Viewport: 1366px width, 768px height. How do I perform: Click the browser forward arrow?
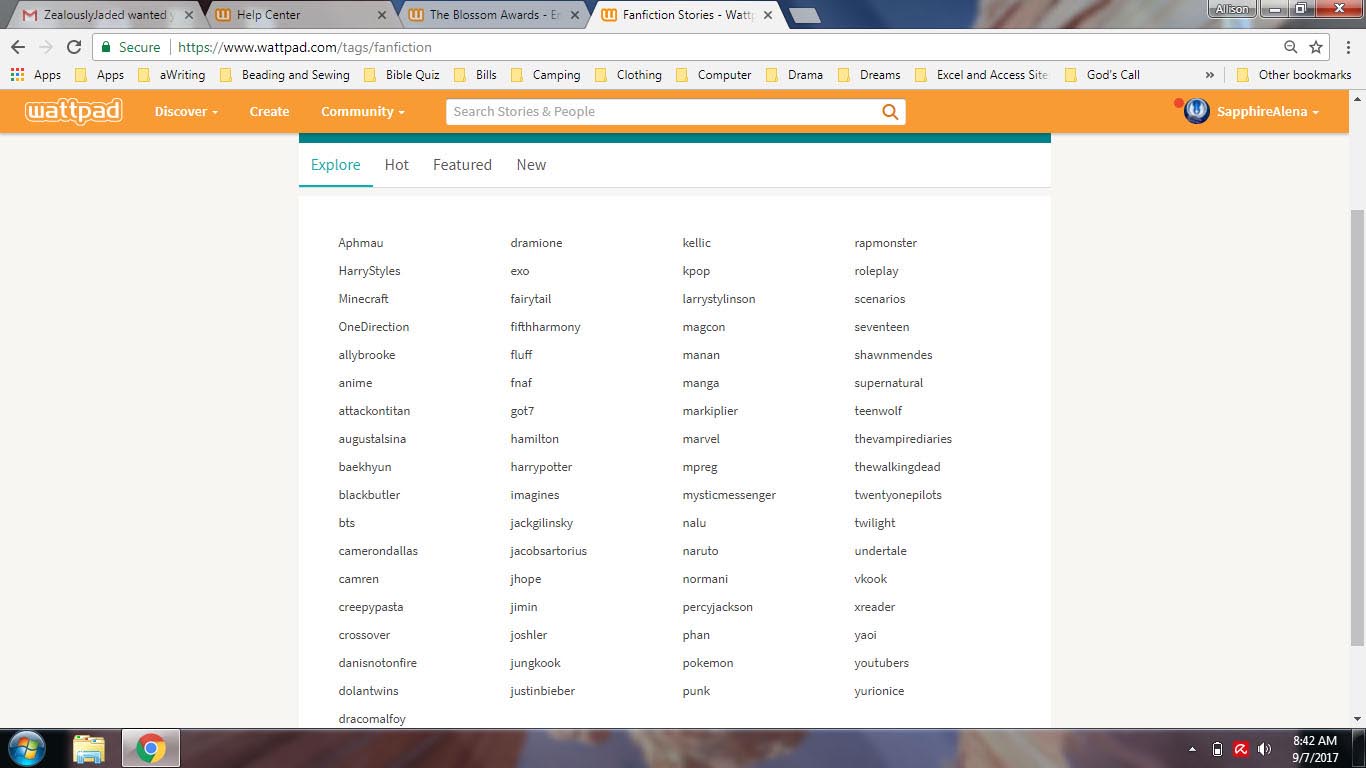tap(46, 47)
